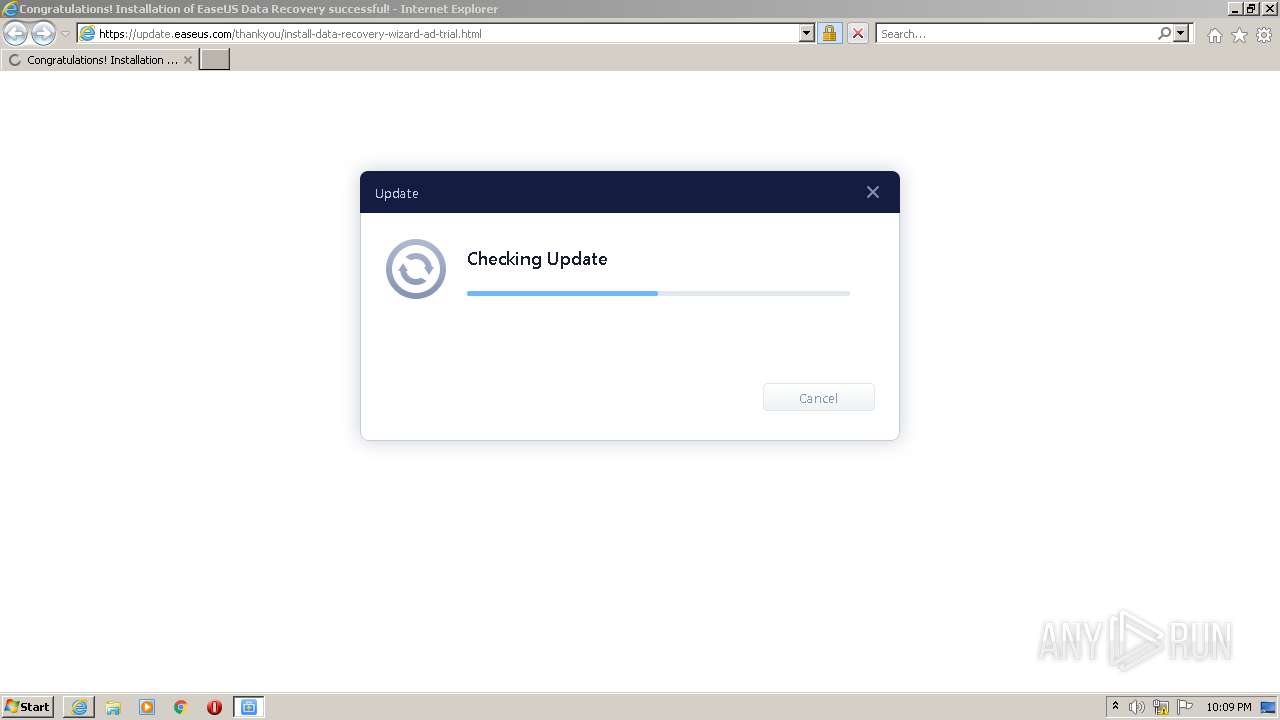Open Internet Explorer from the taskbar
This screenshot has height=720, width=1280.
tap(79, 707)
